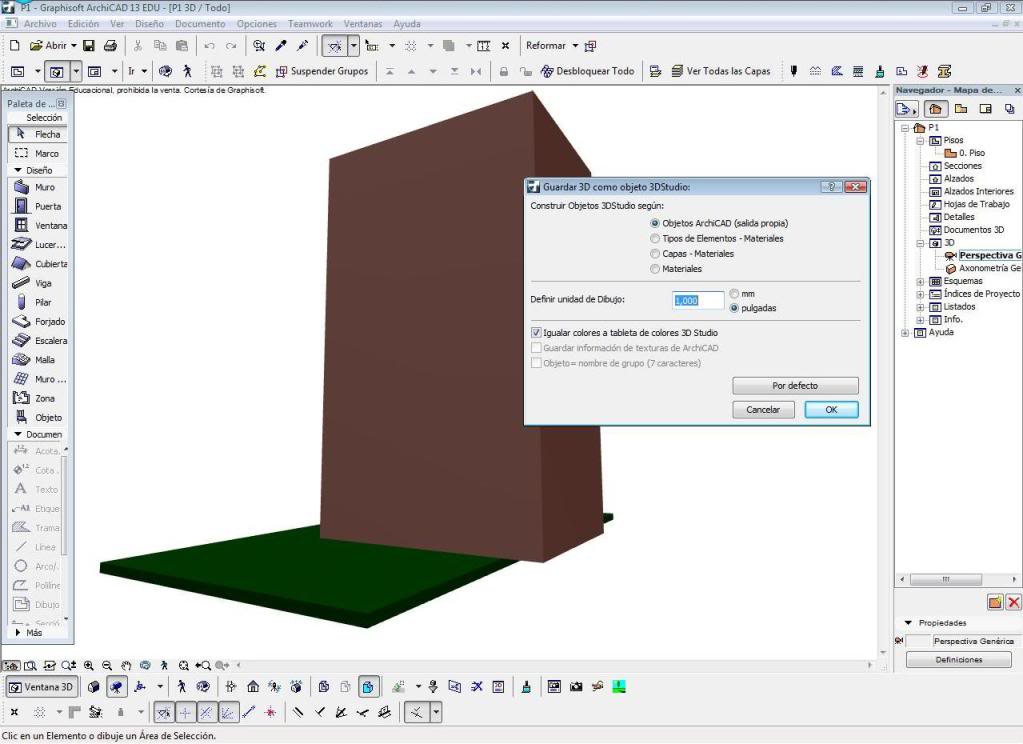Collapse the Pisos tree node
Image resolution: width=1023 pixels, height=744 pixels.
click(x=920, y=140)
